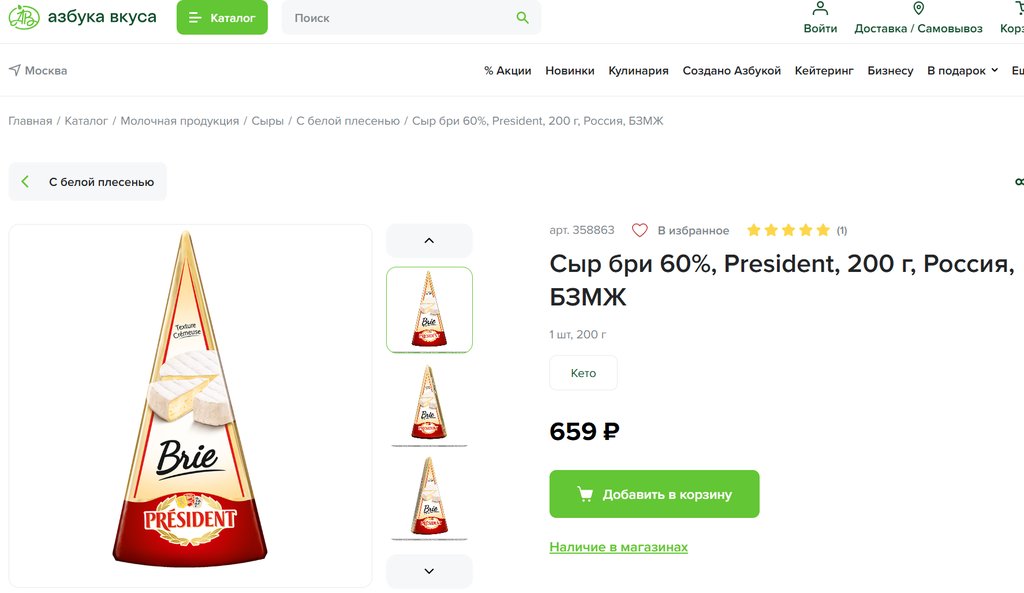Go to Молочная продукция breadcrumb
Image resolution: width=1024 pixels, height=593 pixels.
pos(180,121)
